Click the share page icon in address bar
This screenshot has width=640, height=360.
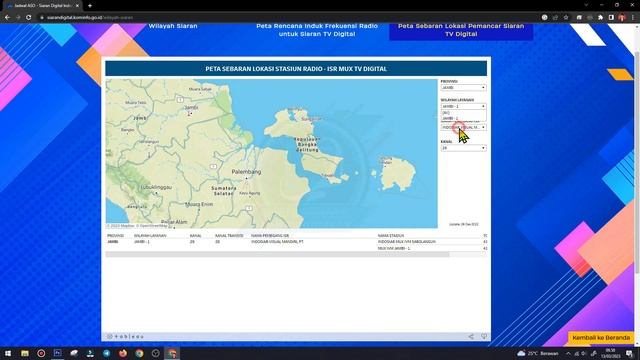(x=555, y=18)
